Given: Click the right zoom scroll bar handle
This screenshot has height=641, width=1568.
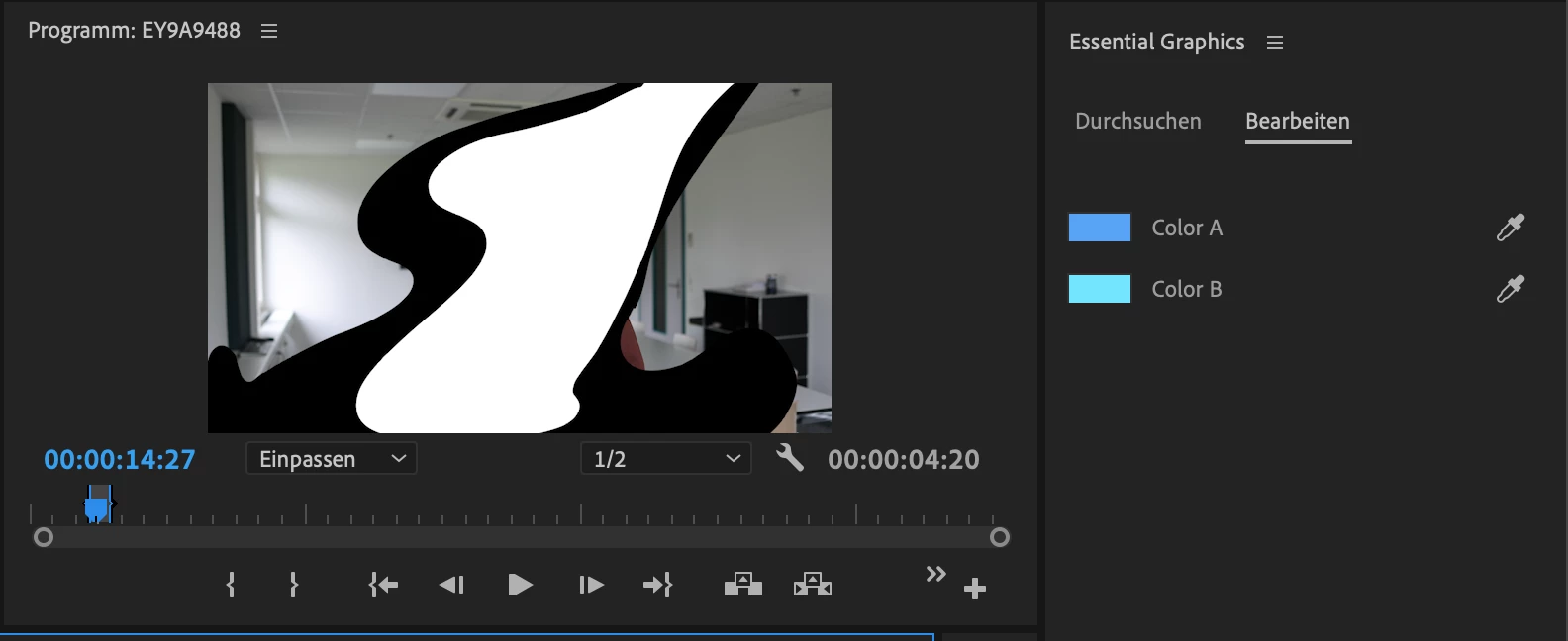Looking at the screenshot, I should coord(1000,537).
